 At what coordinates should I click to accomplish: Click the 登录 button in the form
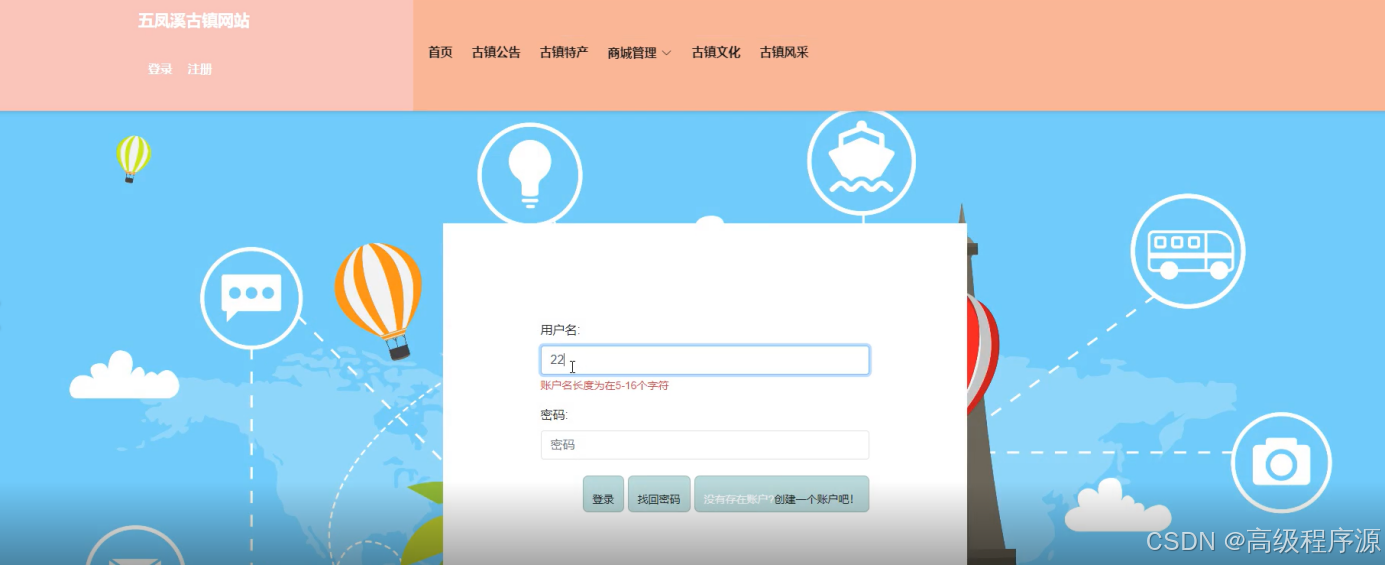pos(603,494)
